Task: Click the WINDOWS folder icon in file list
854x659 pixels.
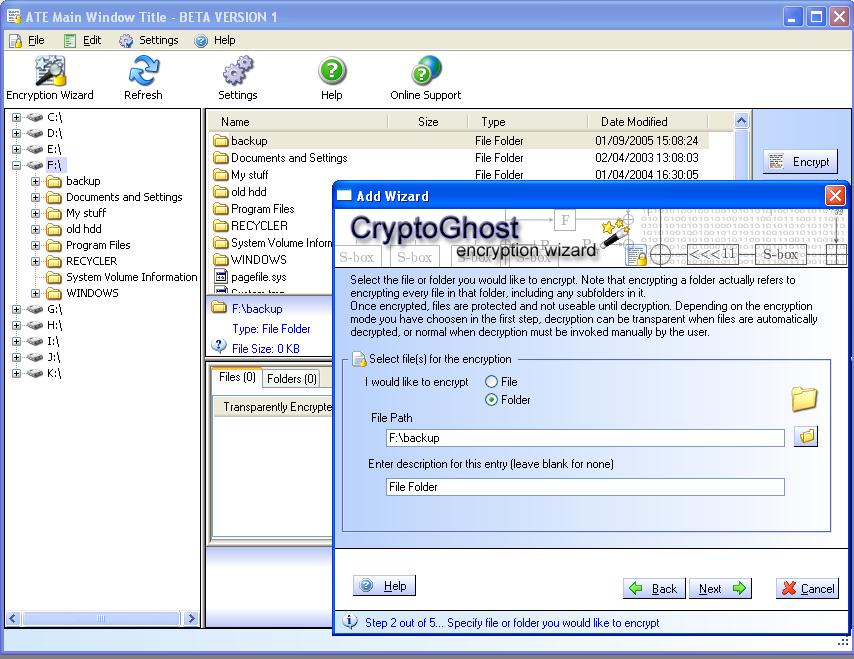Action: (x=221, y=260)
